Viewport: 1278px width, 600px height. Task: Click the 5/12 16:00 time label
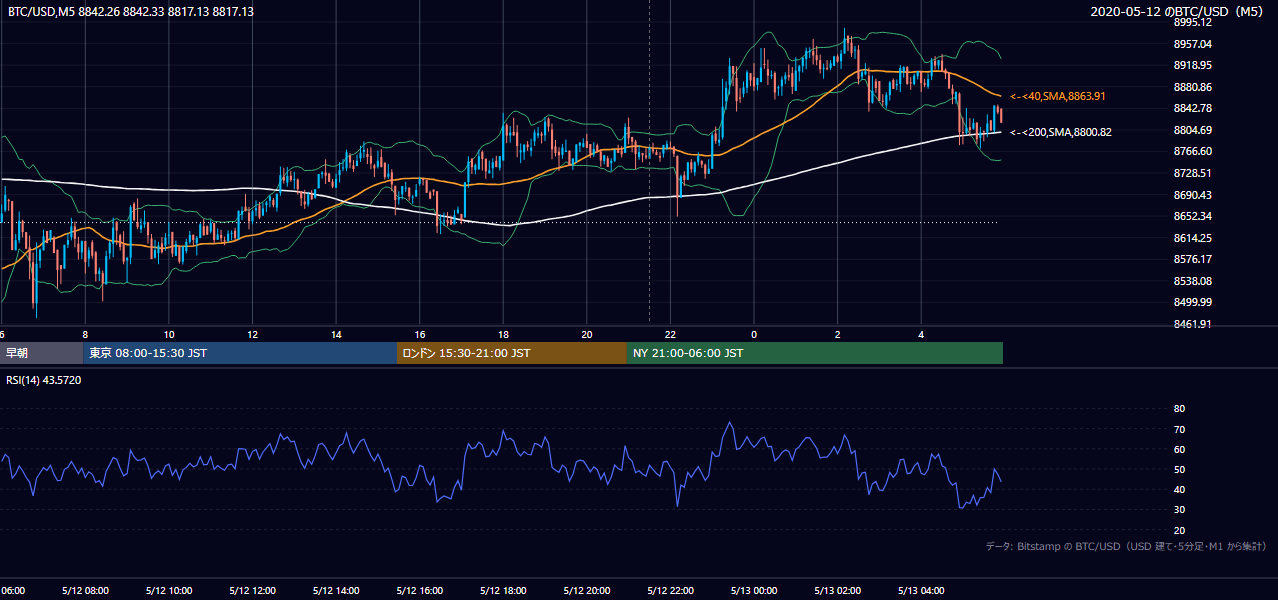point(420,591)
